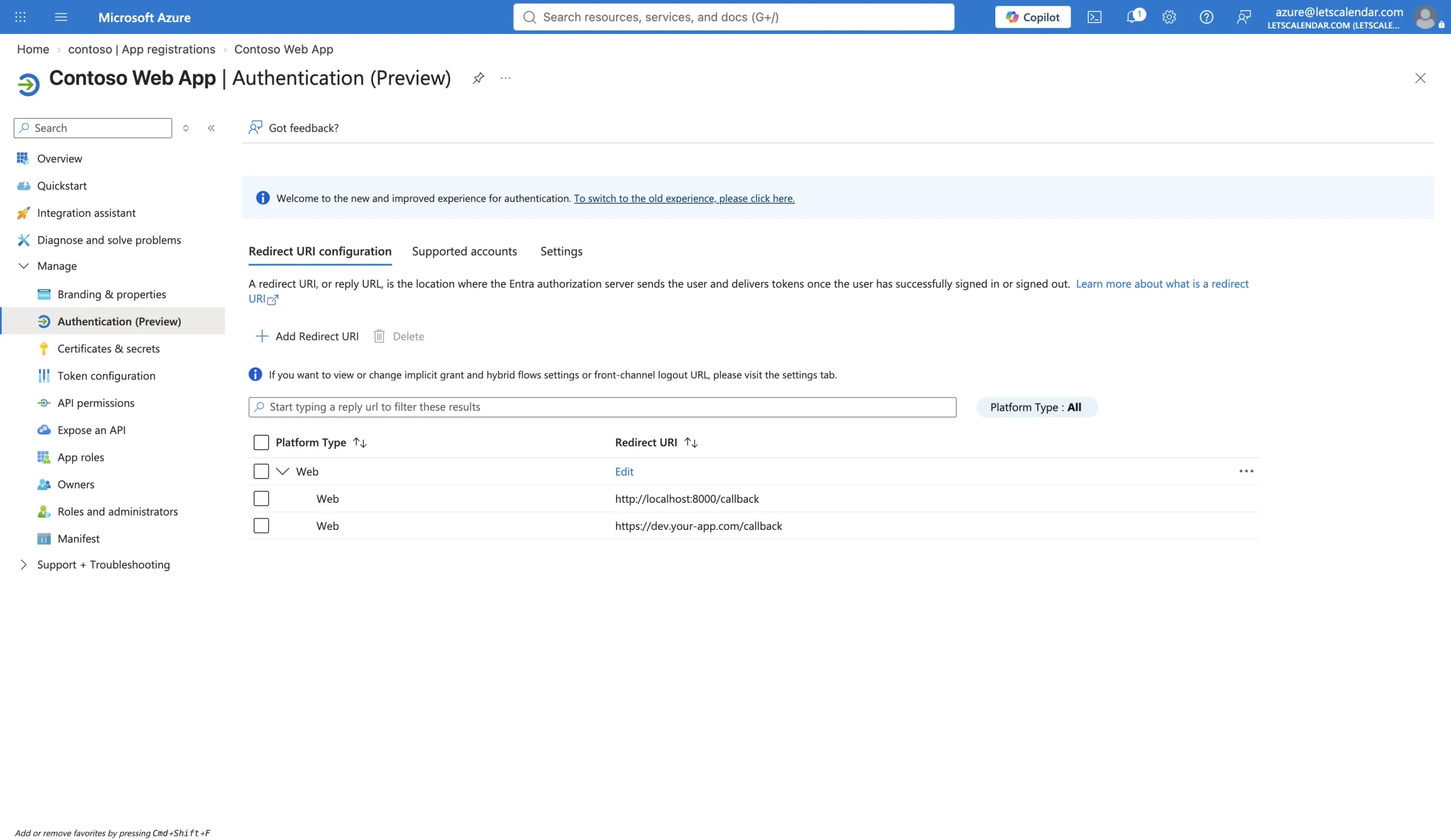1451x840 pixels.
Task: Switch to Supported accounts tab
Action: click(x=464, y=251)
